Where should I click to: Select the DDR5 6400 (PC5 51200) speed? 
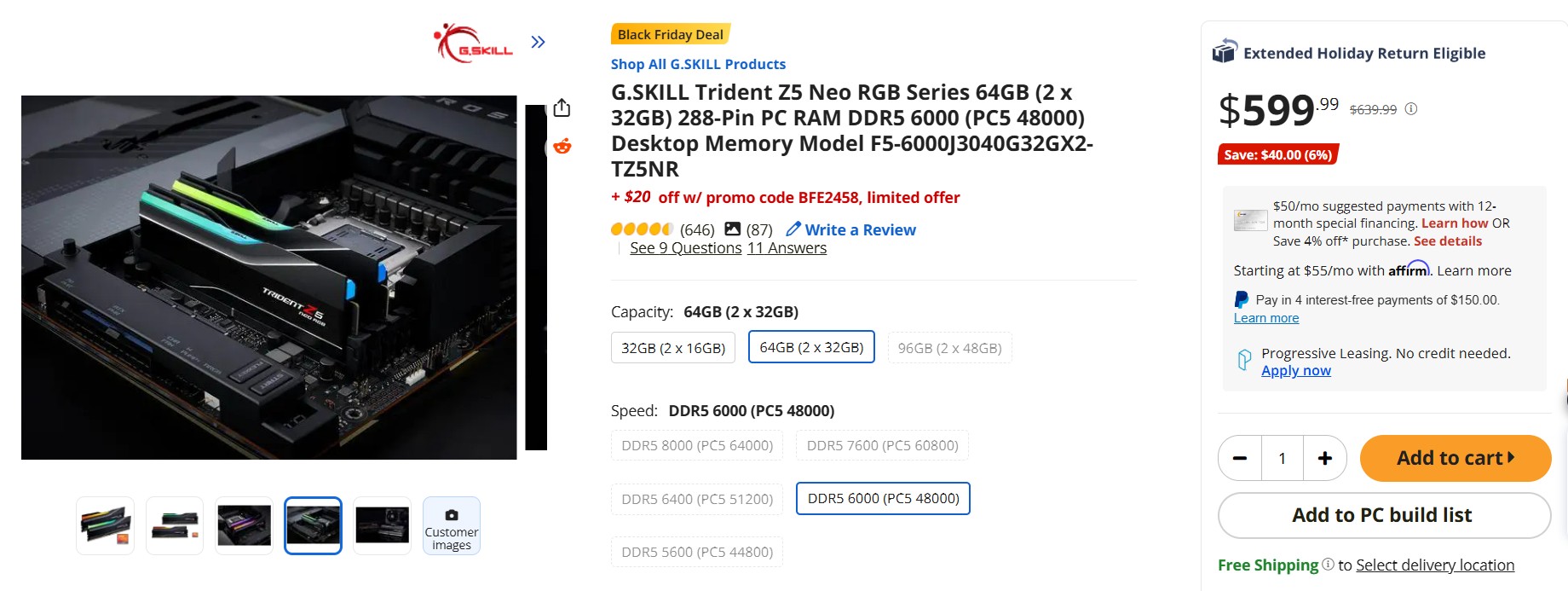point(696,498)
